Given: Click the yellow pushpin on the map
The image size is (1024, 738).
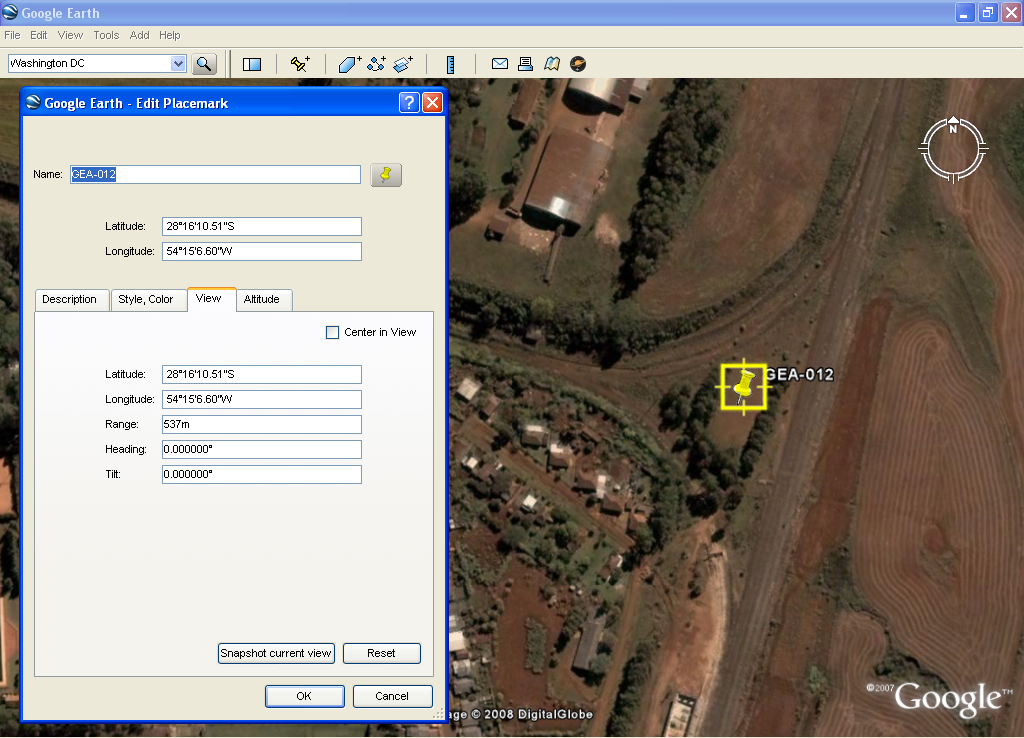Looking at the screenshot, I should point(743,387).
